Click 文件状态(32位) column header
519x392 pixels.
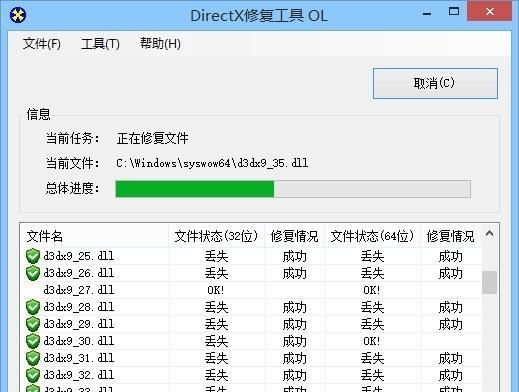[x=217, y=236]
